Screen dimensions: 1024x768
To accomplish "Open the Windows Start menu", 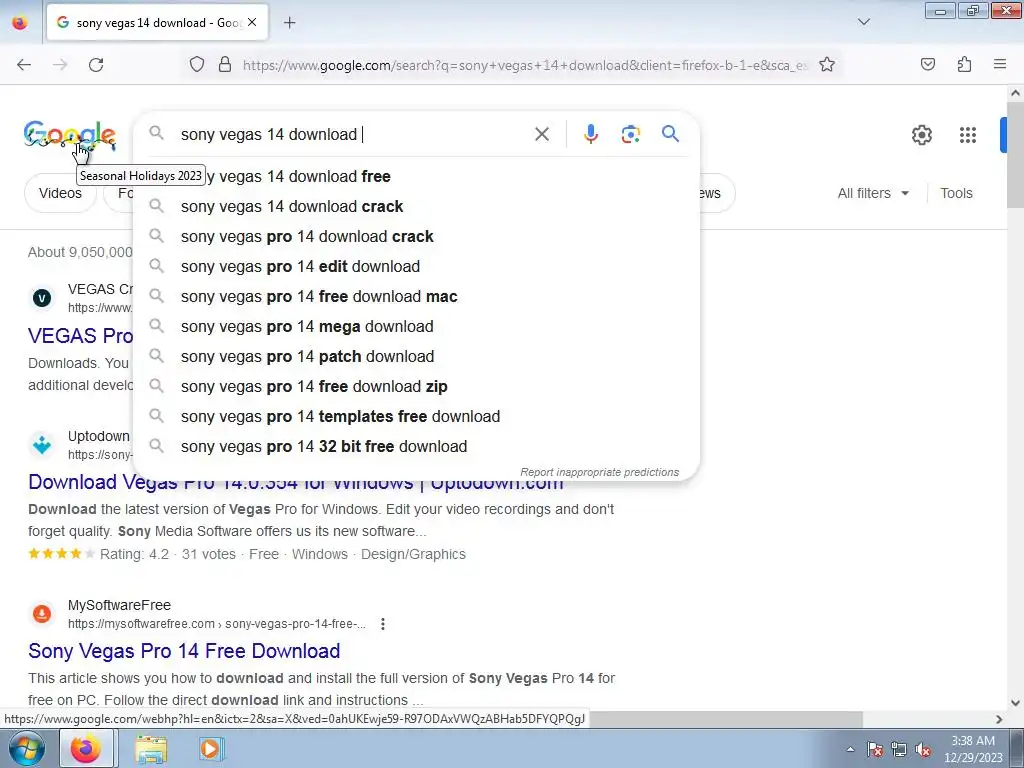I will click(x=27, y=748).
